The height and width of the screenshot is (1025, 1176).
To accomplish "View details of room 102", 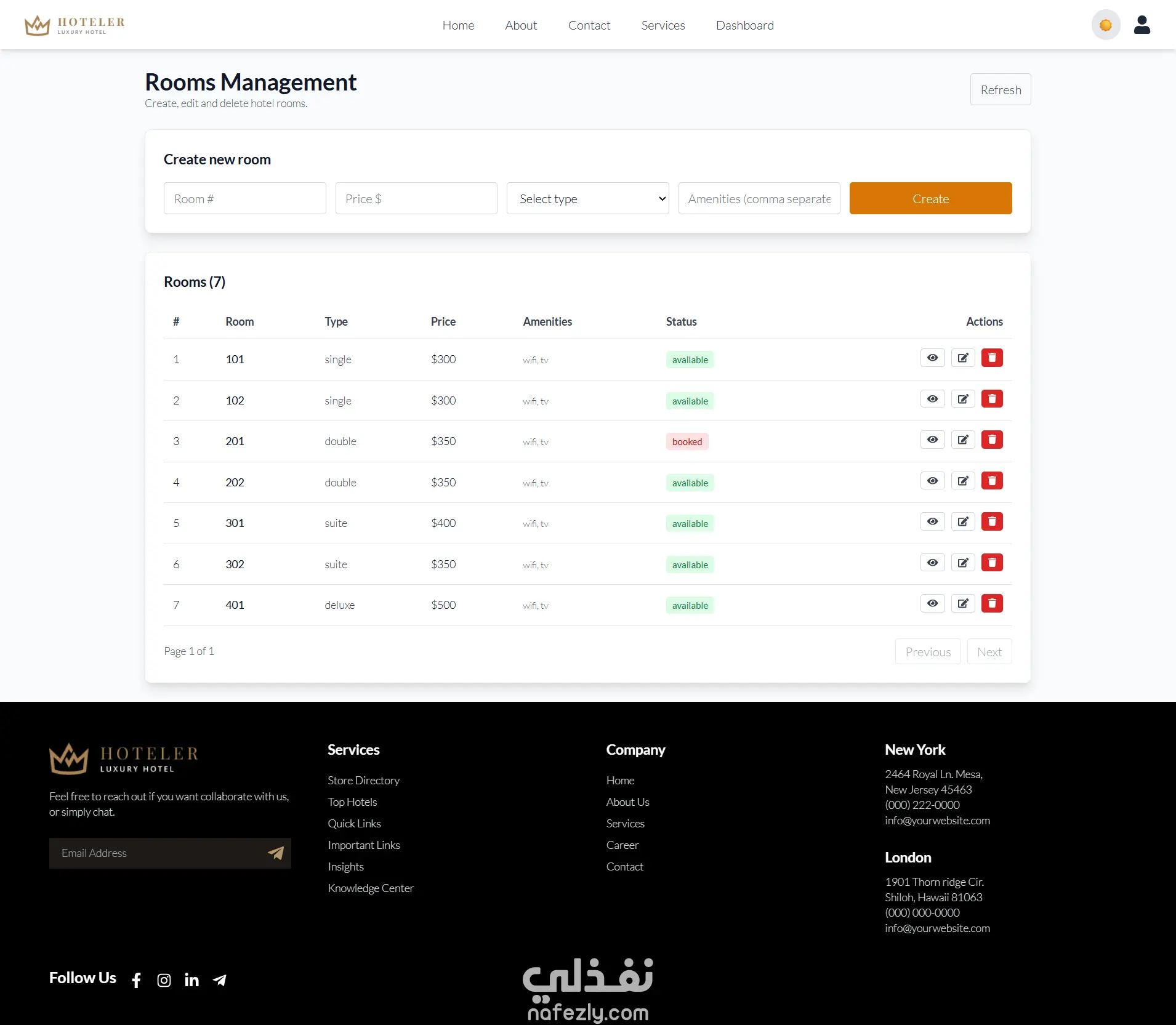I will point(932,399).
